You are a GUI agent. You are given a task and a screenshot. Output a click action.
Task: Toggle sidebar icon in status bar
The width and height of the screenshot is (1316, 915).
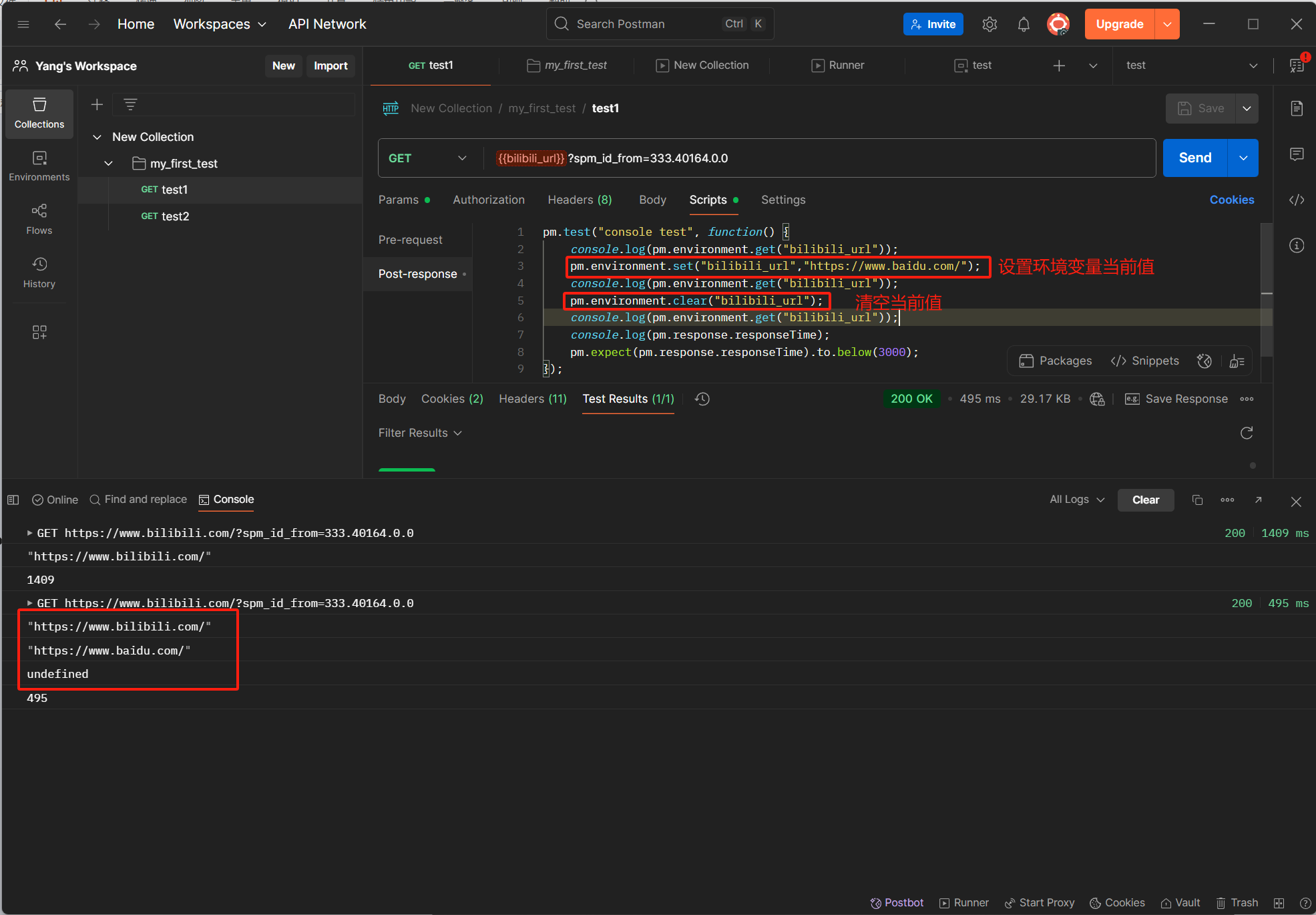tap(13, 500)
